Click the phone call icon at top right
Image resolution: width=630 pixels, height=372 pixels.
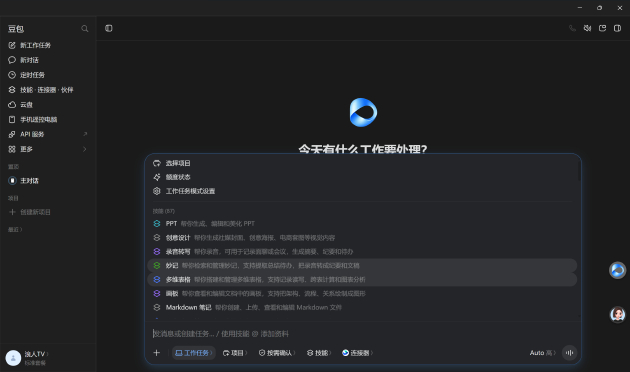572,28
